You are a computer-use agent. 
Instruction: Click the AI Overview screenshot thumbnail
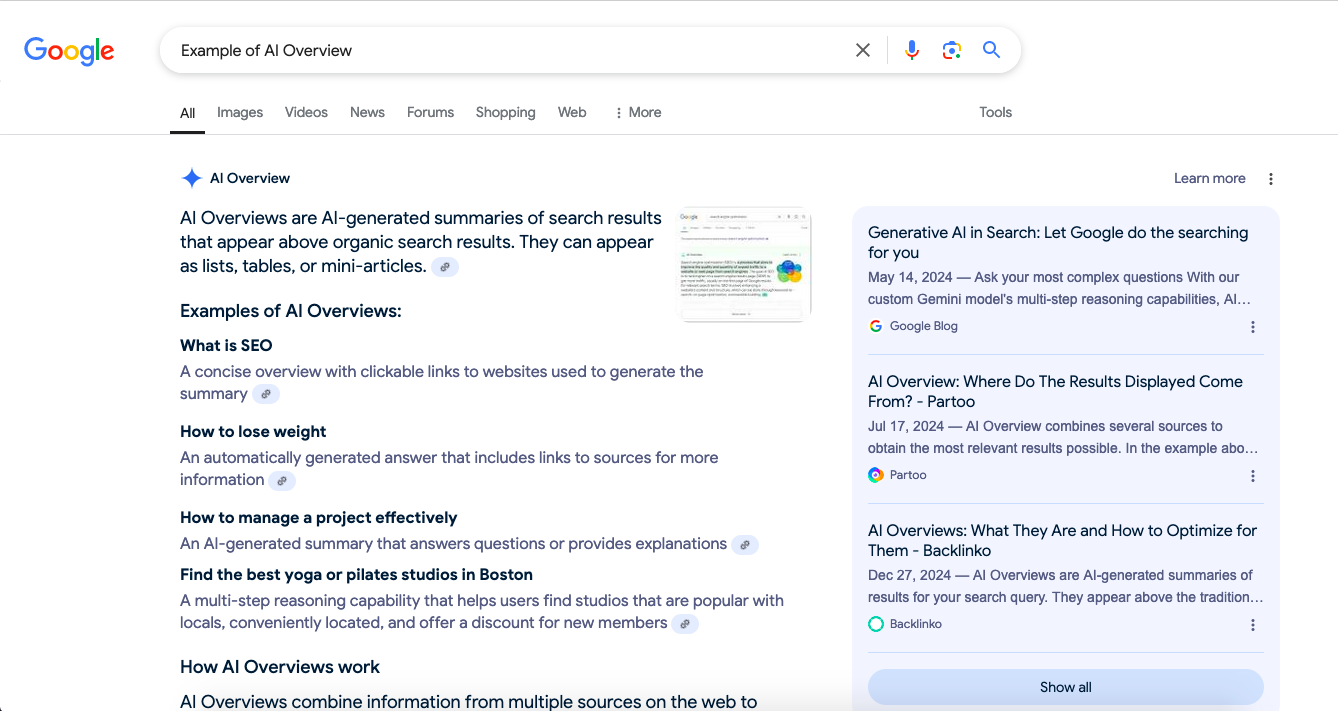click(744, 264)
